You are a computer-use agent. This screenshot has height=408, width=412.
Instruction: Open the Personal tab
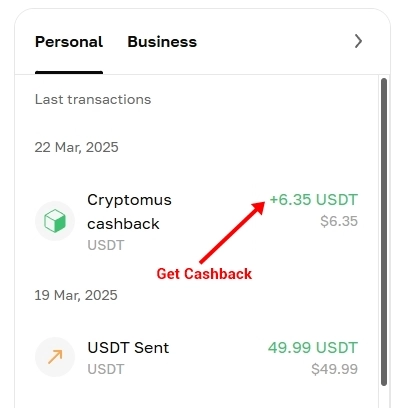(x=69, y=42)
